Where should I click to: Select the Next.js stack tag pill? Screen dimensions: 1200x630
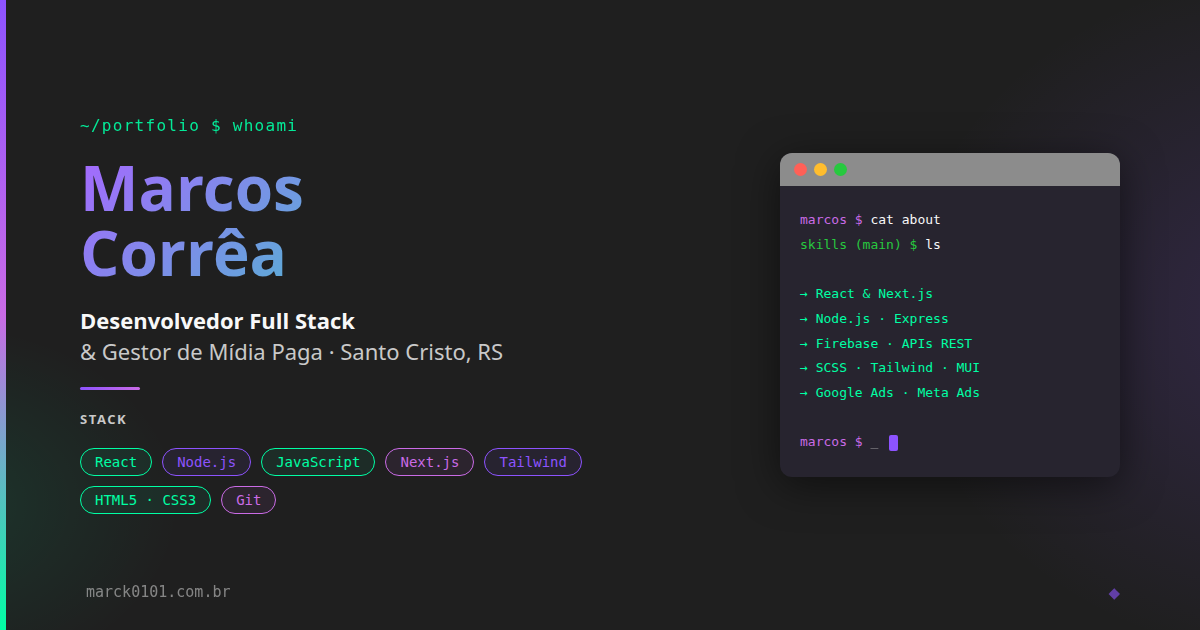click(429, 462)
